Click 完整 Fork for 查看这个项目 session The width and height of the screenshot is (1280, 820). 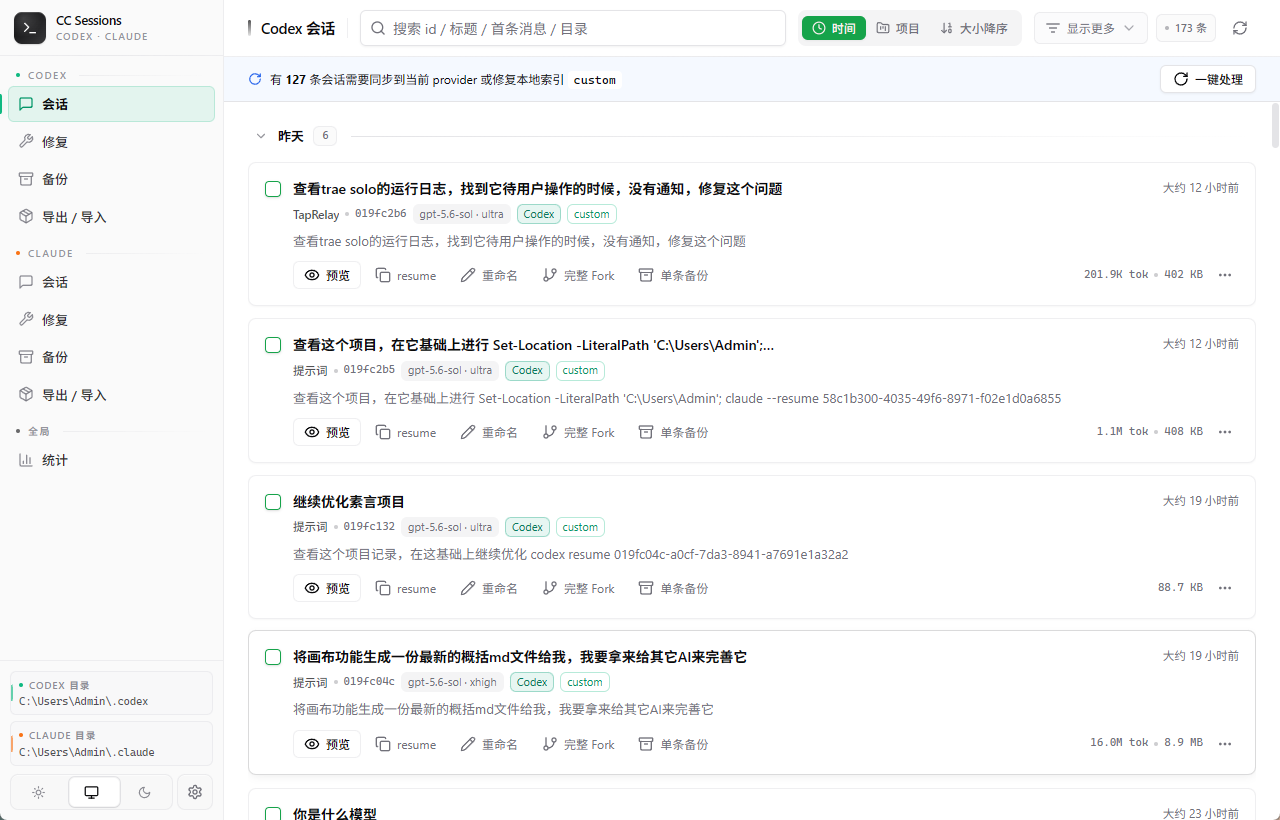(579, 432)
